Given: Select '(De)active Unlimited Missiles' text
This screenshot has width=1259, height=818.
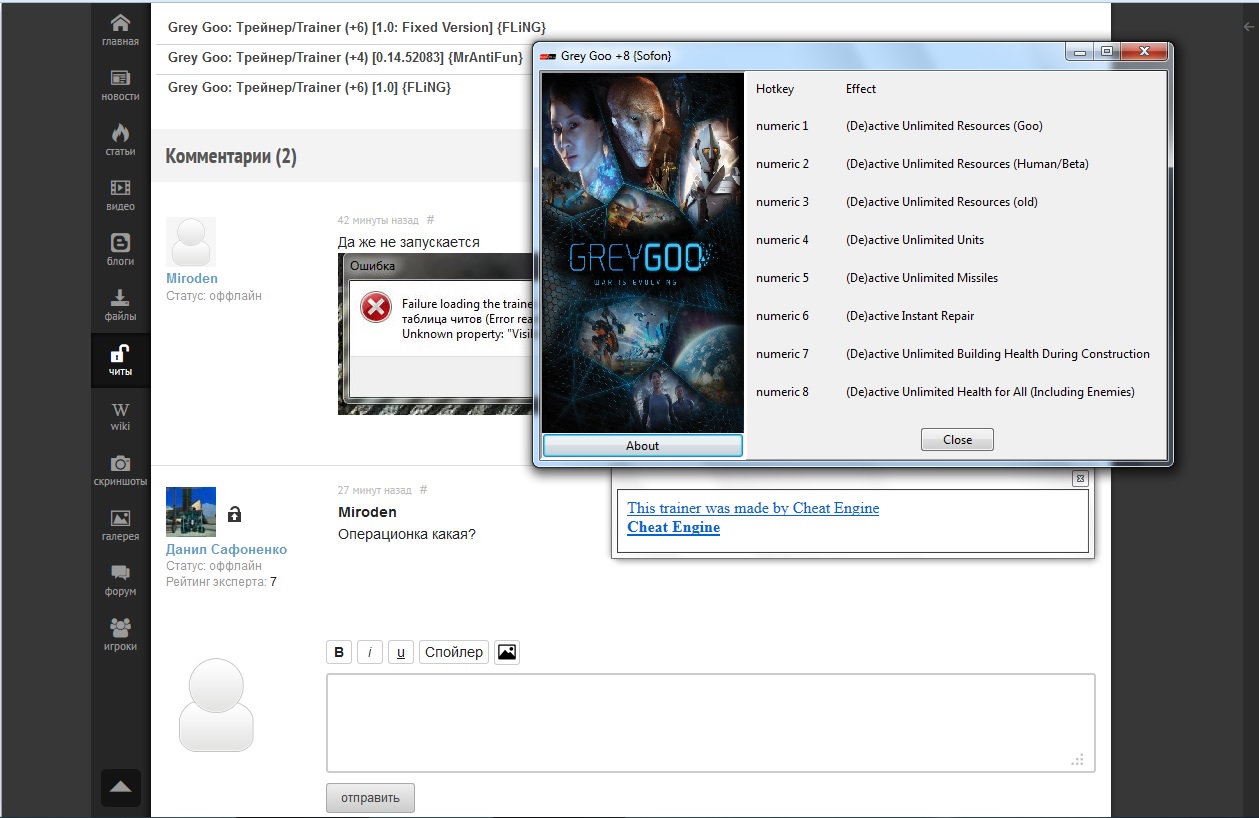Looking at the screenshot, I should coord(922,278).
